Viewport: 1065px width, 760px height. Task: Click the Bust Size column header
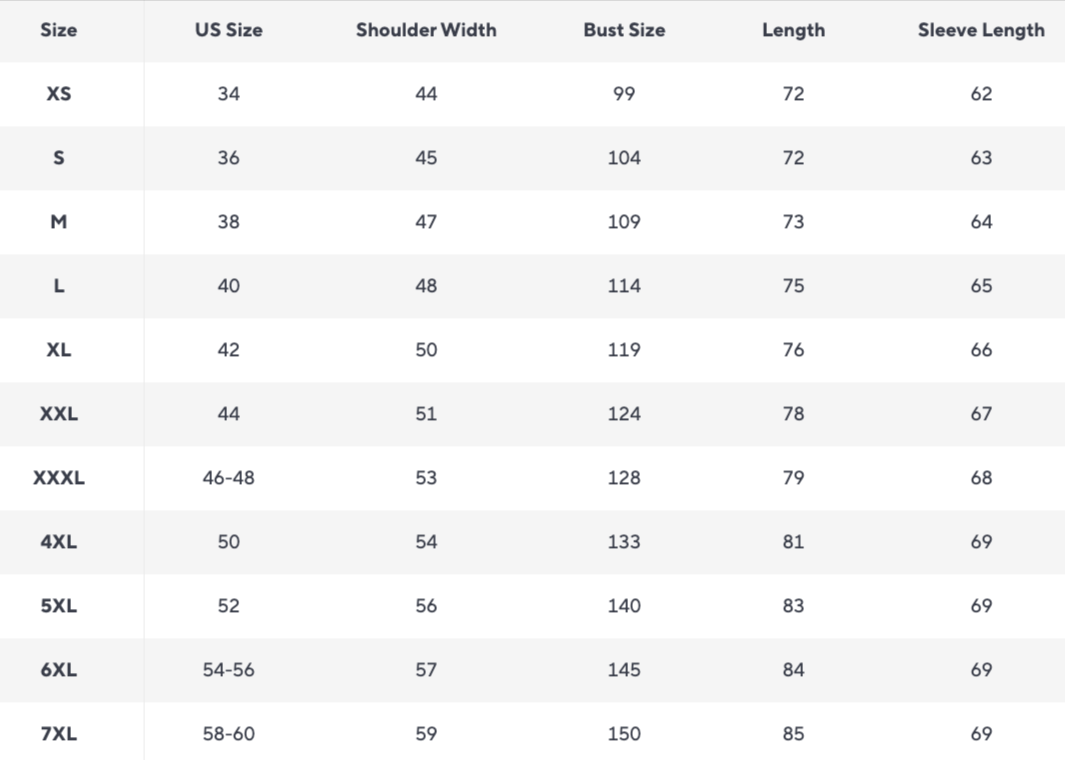[x=624, y=30]
